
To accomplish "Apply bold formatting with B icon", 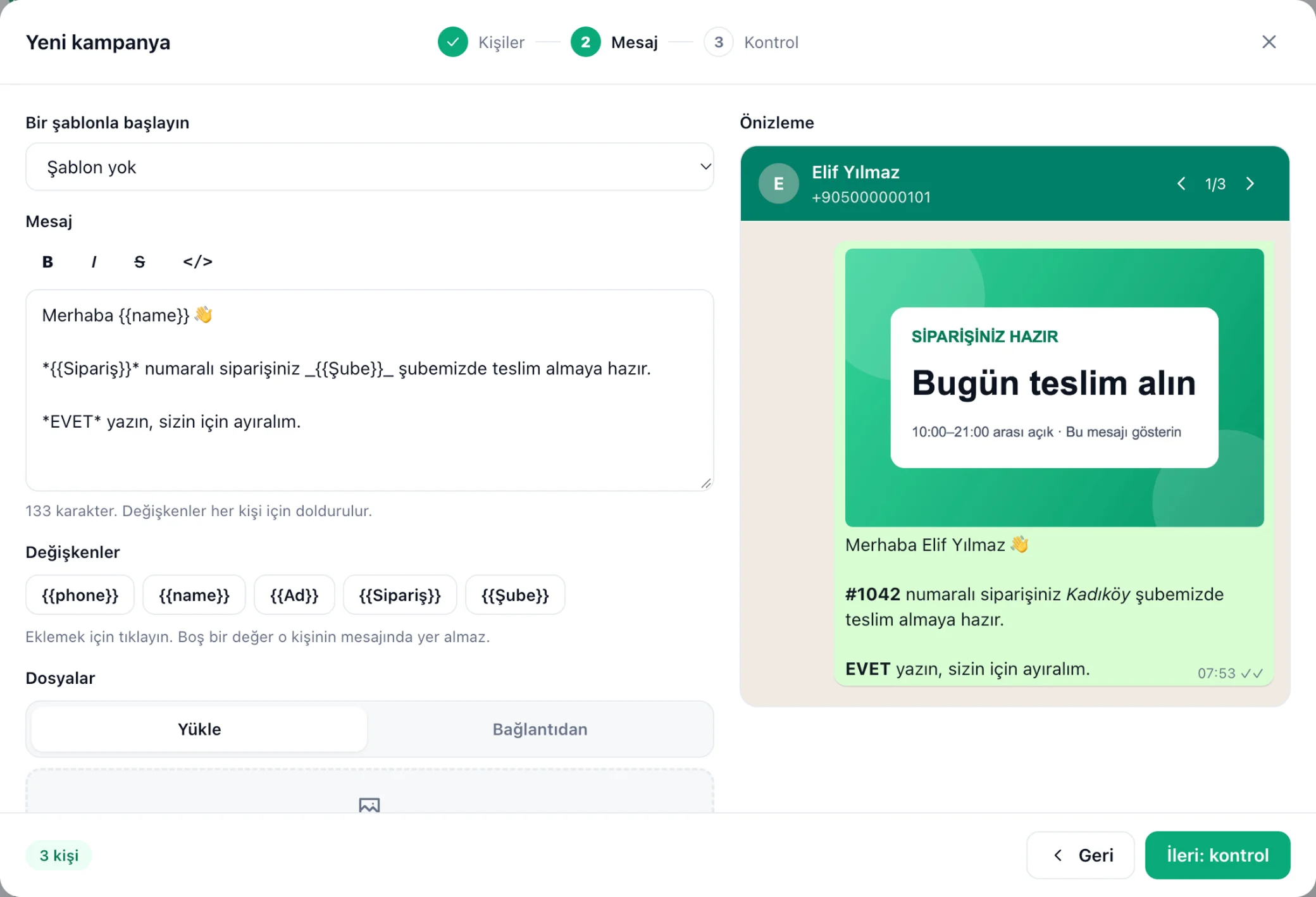I will (47, 262).
